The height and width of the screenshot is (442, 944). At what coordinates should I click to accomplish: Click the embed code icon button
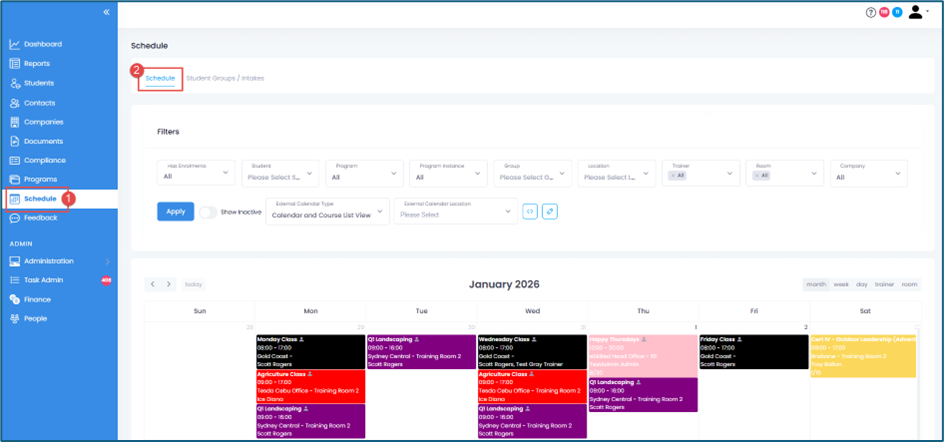point(530,212)
